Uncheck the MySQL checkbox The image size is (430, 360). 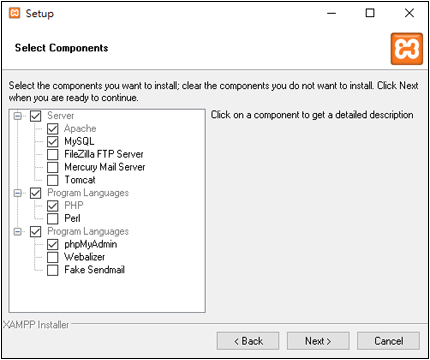[x=53, y=142]
